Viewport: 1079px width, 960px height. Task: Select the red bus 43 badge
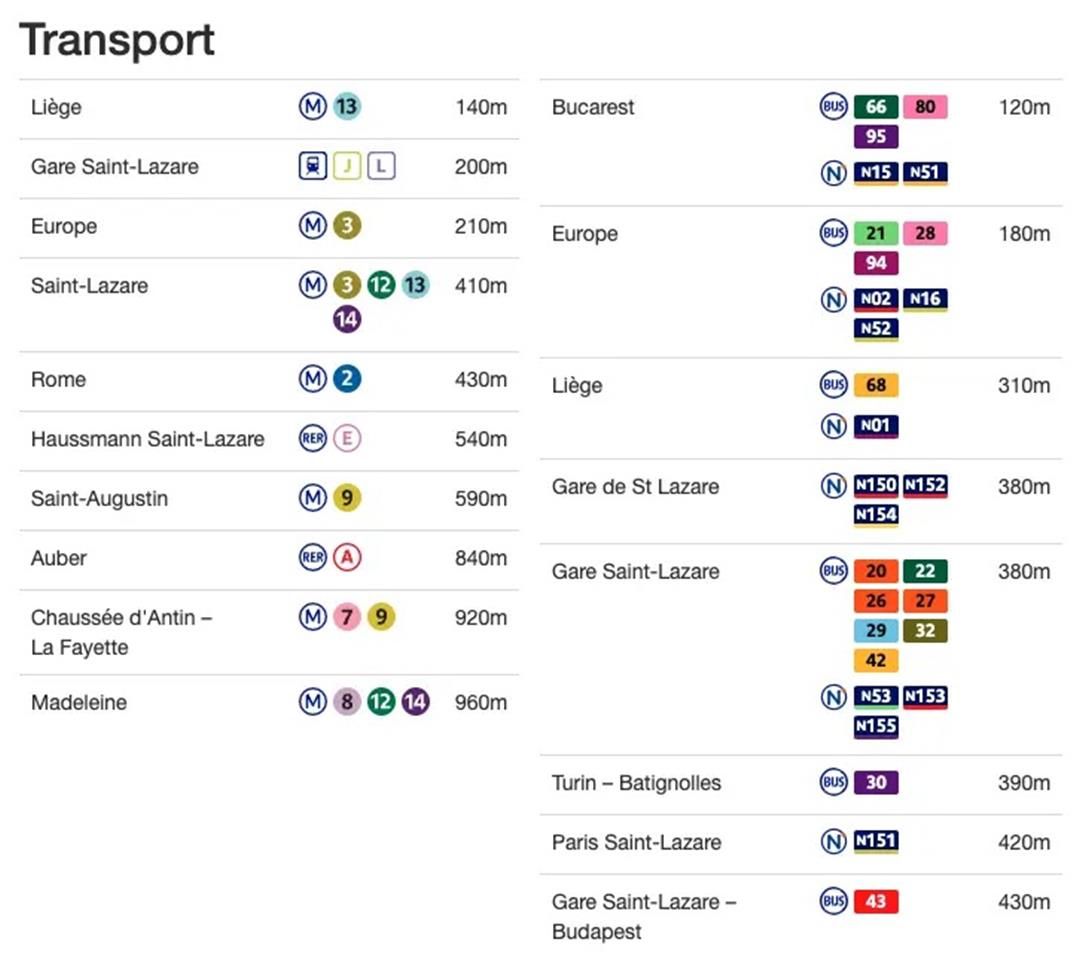pos(876,902)
